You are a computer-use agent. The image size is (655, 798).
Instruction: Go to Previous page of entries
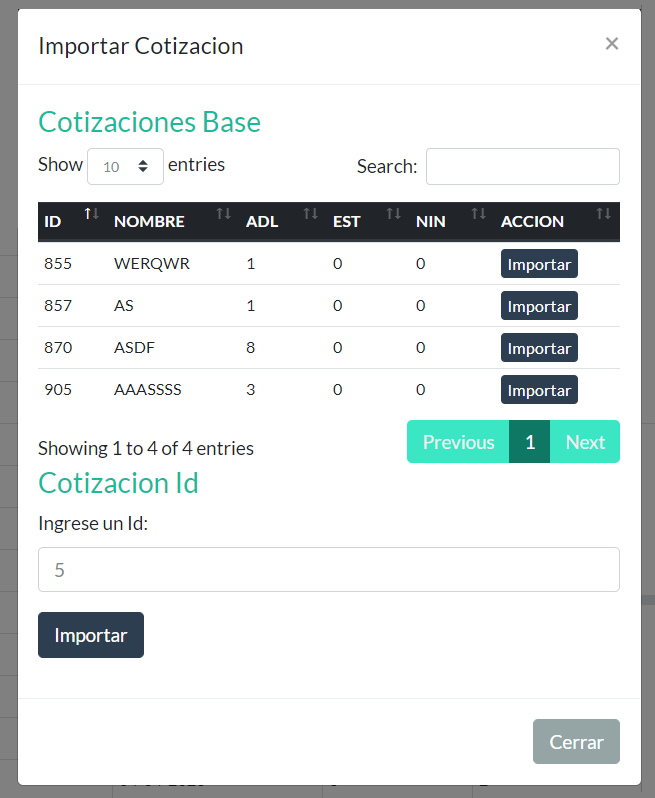tap(458, 442)
